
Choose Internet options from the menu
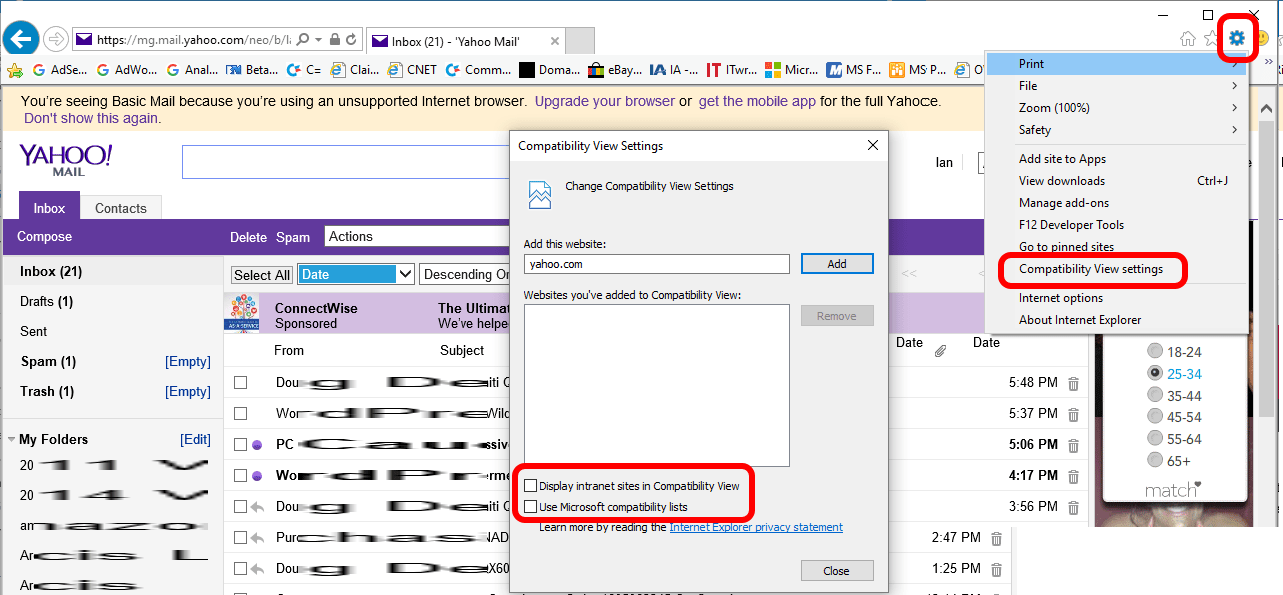click(x=1060, y=298)
